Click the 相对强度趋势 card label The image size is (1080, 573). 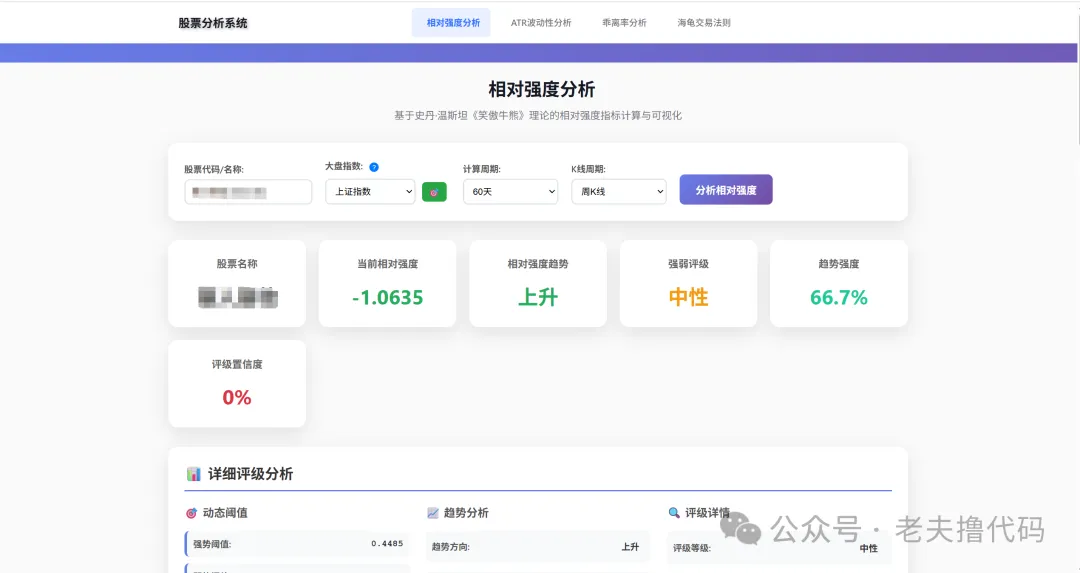(x=538, y=264)
